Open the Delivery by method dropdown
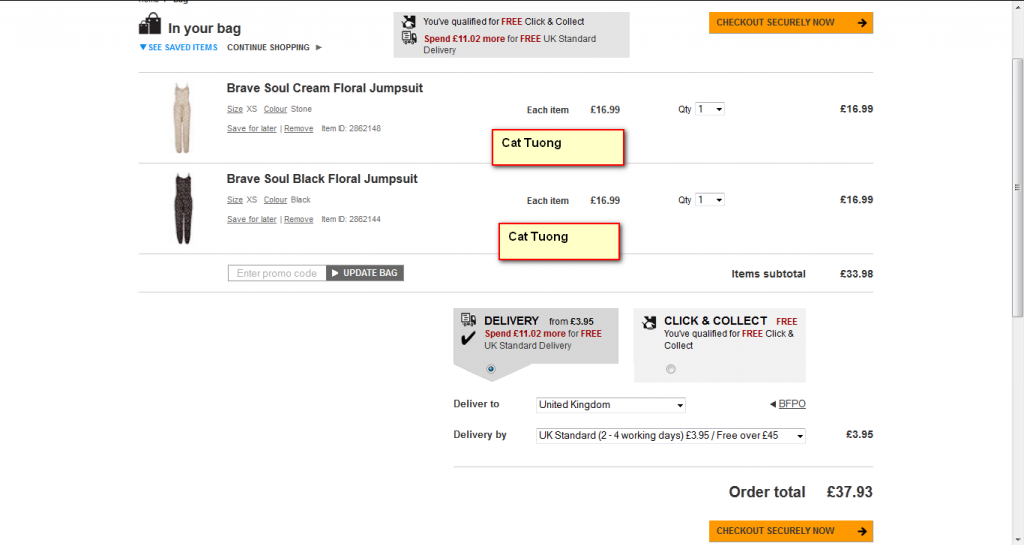This screenshot has width=1024, height=545. click(x=671, y=436)
